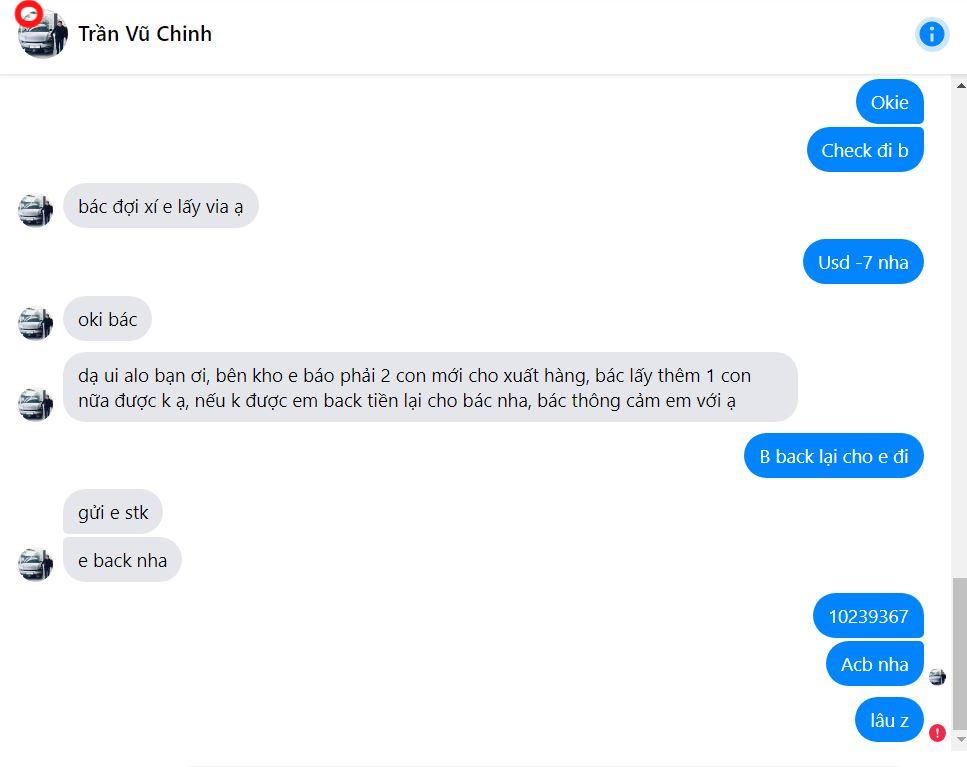Click the avatar beside oki bác message
The width and height of the screenshot is (967, 767).
pos(35,322)
